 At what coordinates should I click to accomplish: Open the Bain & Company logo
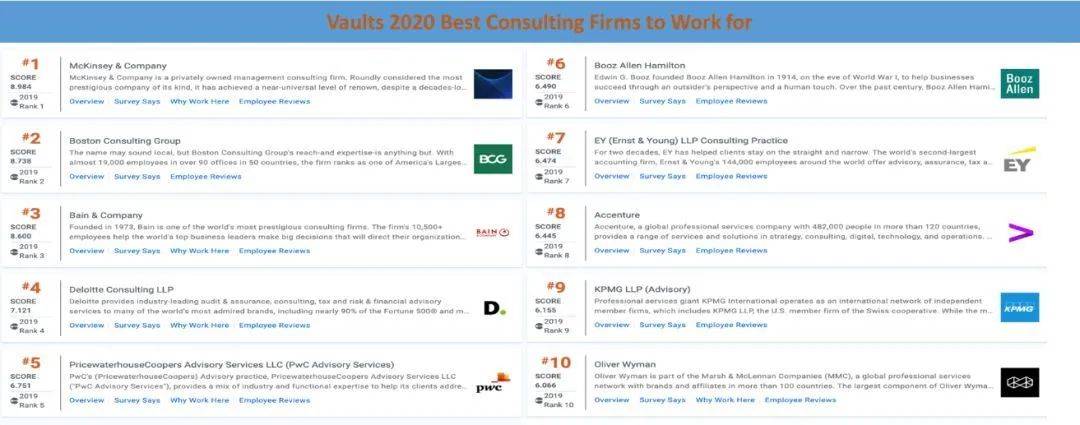pos(492,233)
